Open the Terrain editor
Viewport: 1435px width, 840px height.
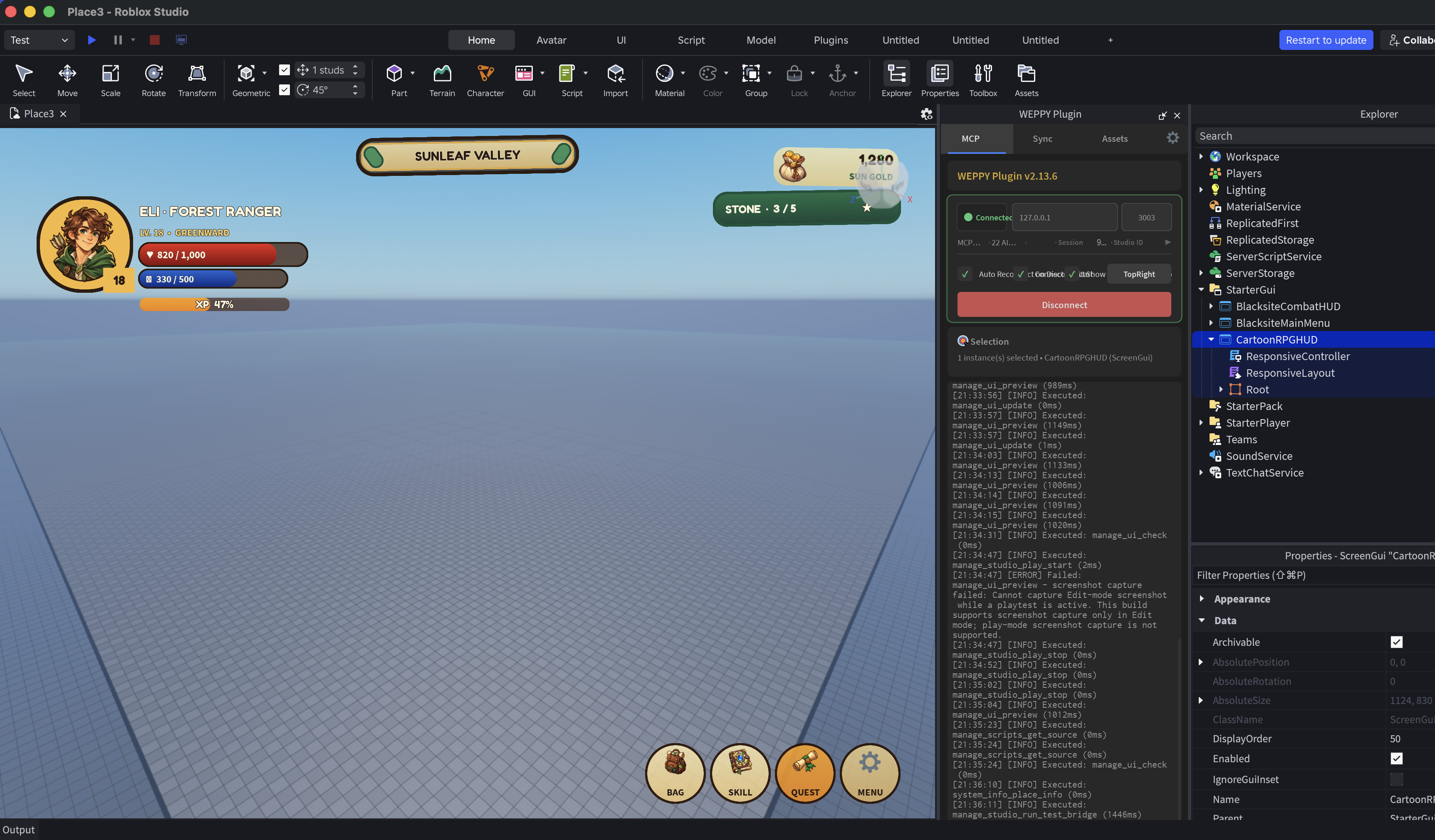pyautogui.click(x=443, y=80)
